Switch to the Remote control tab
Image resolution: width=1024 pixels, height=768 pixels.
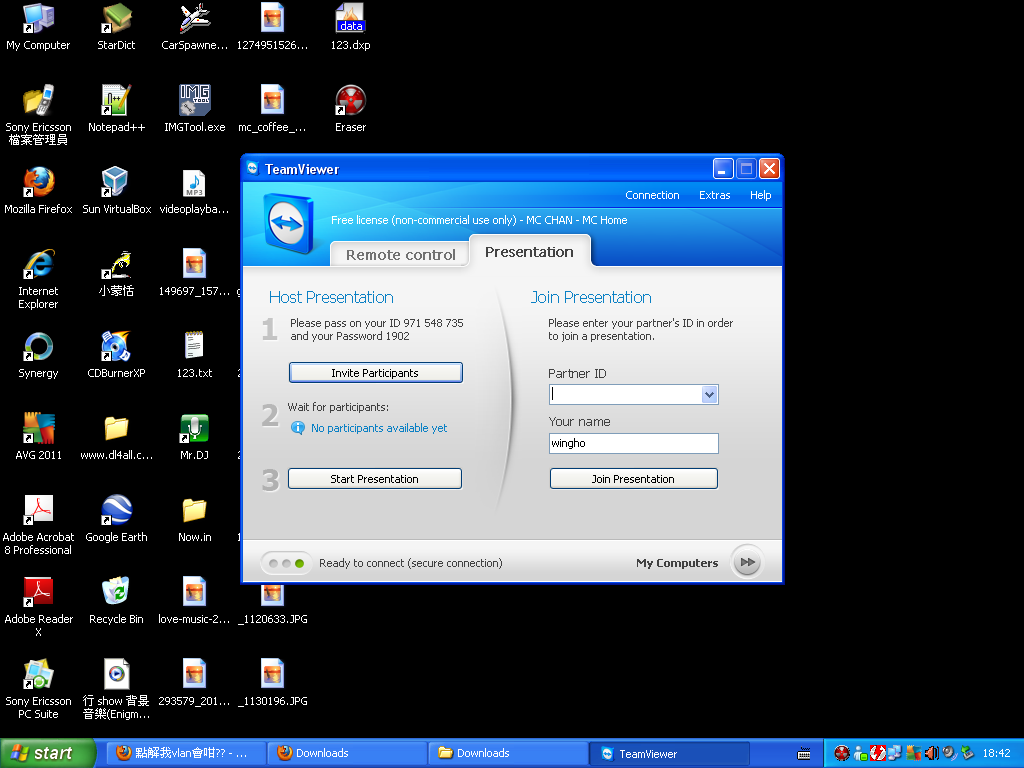click(400, 254)
